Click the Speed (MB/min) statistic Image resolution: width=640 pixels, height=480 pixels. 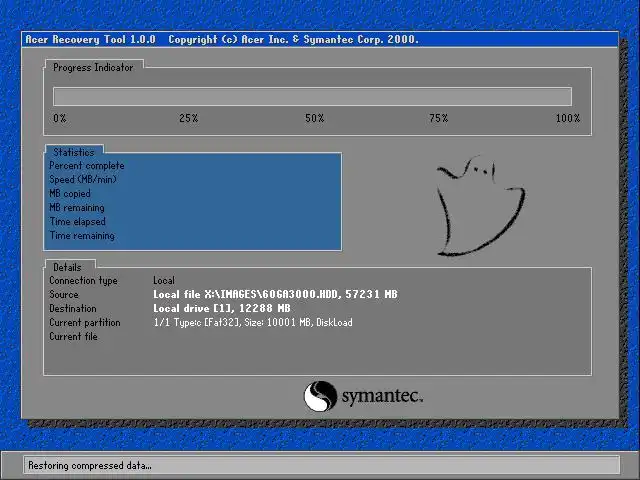(x=83, y=180)
